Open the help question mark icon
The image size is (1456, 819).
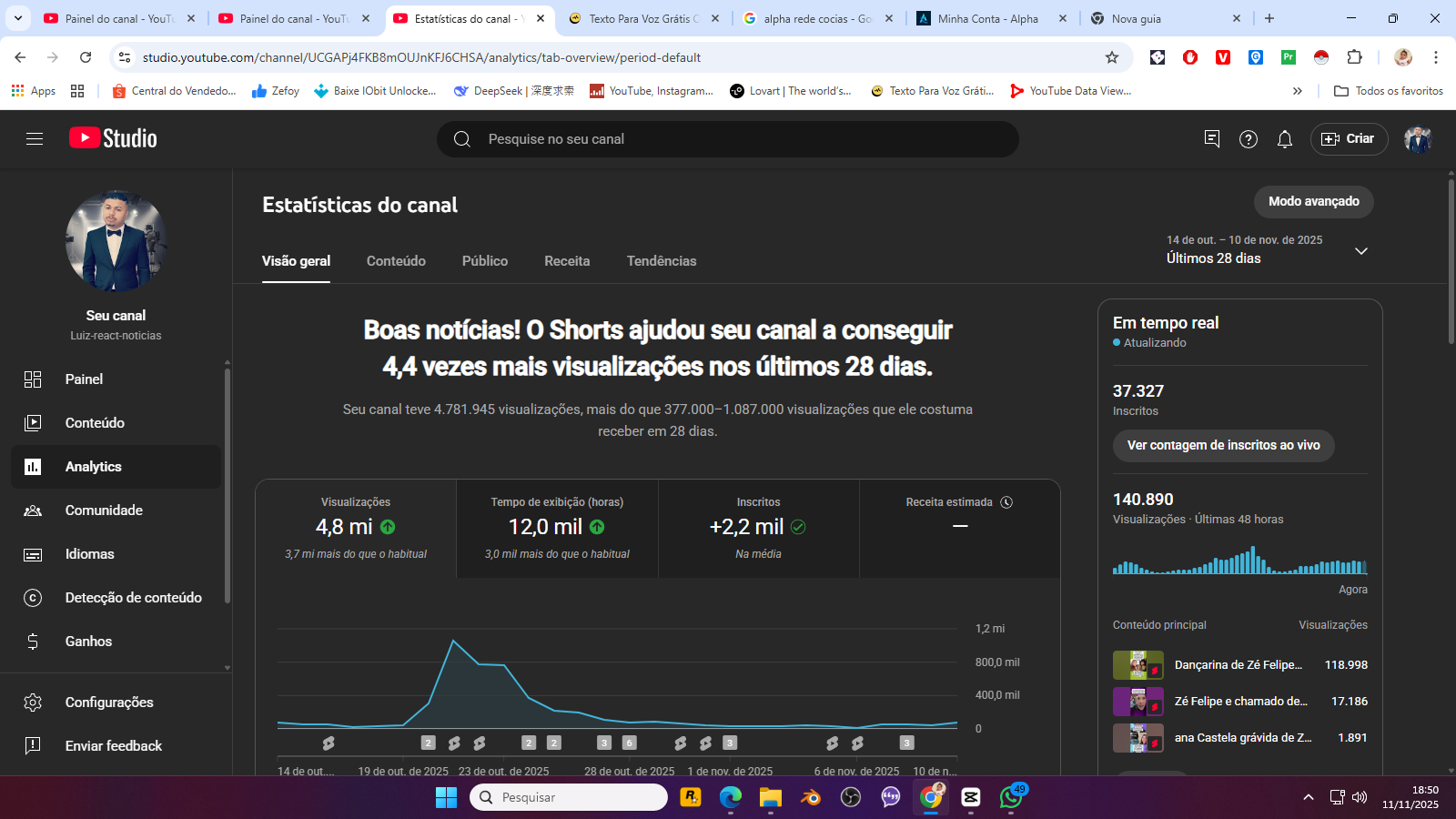[x=1249, y=138]
